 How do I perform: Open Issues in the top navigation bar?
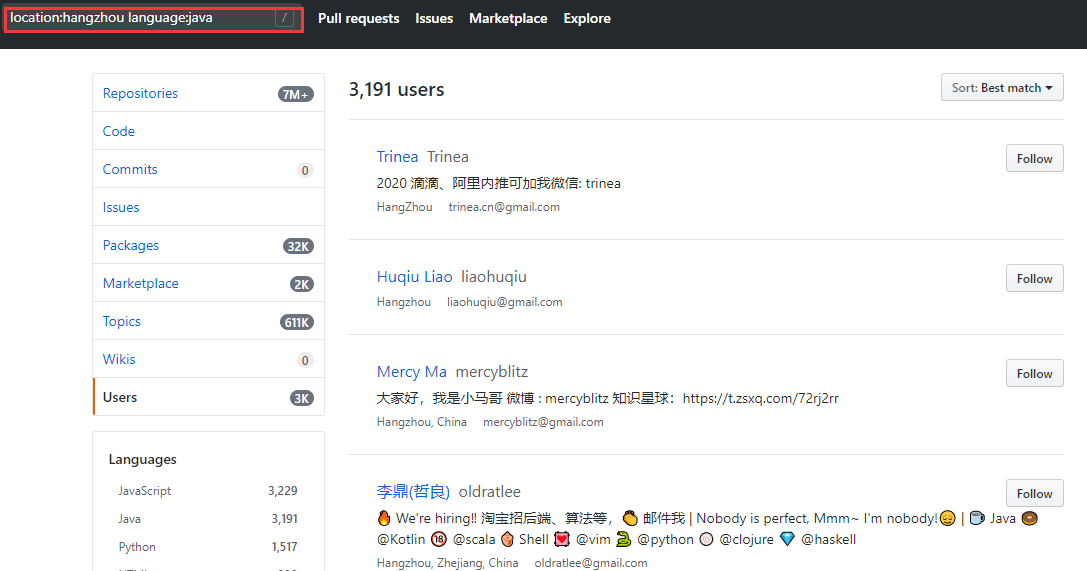click(434, 19)
